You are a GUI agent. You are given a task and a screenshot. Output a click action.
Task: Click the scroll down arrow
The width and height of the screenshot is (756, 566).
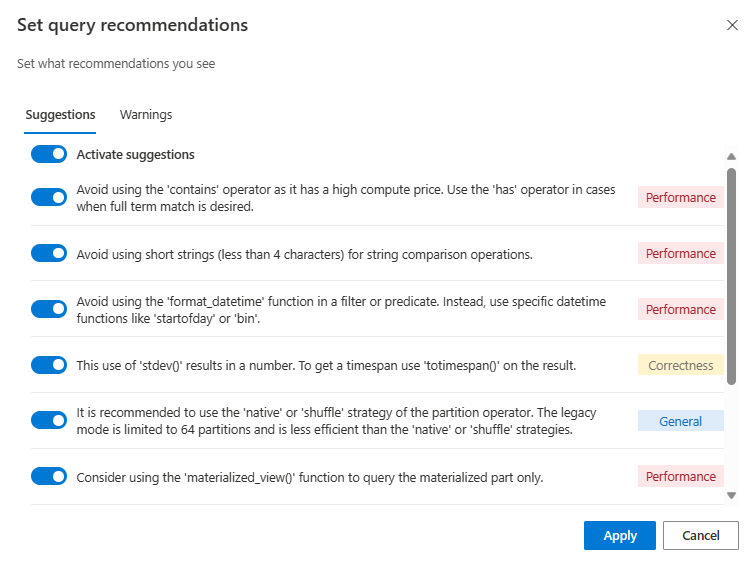(731, 495)
